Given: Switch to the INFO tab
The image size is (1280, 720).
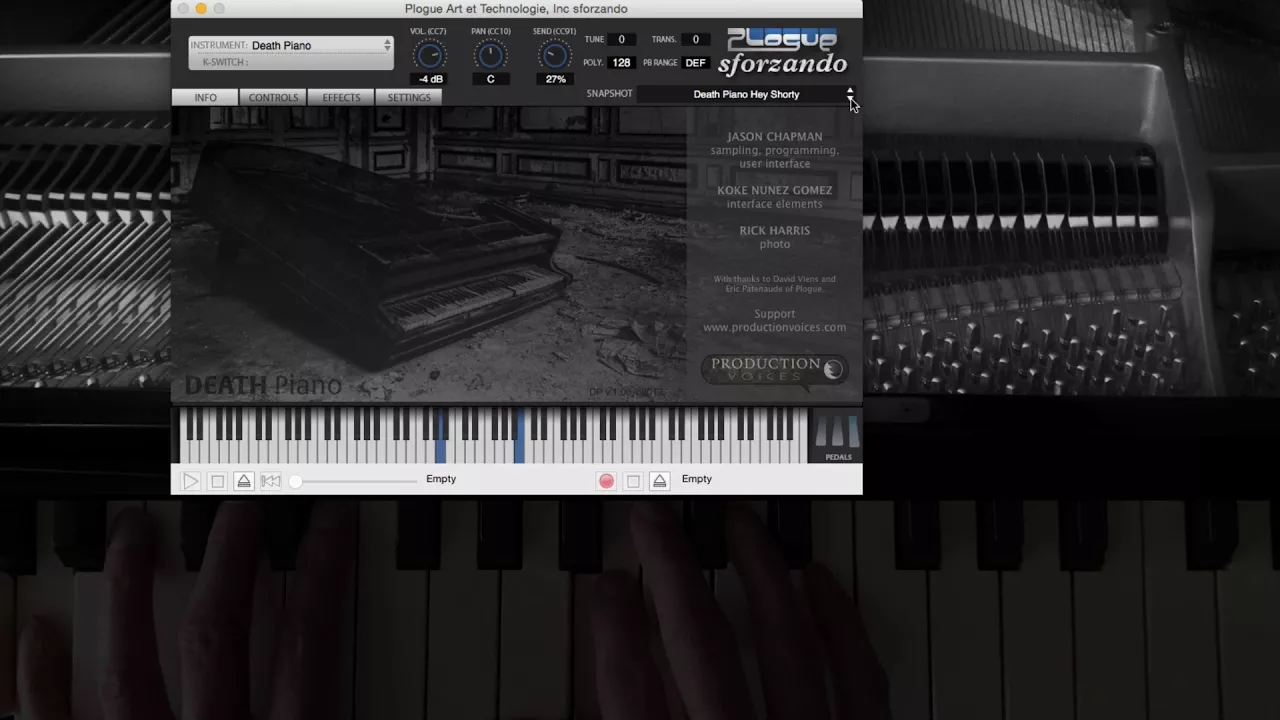Looking at the screenshot, I should point(205,97).
